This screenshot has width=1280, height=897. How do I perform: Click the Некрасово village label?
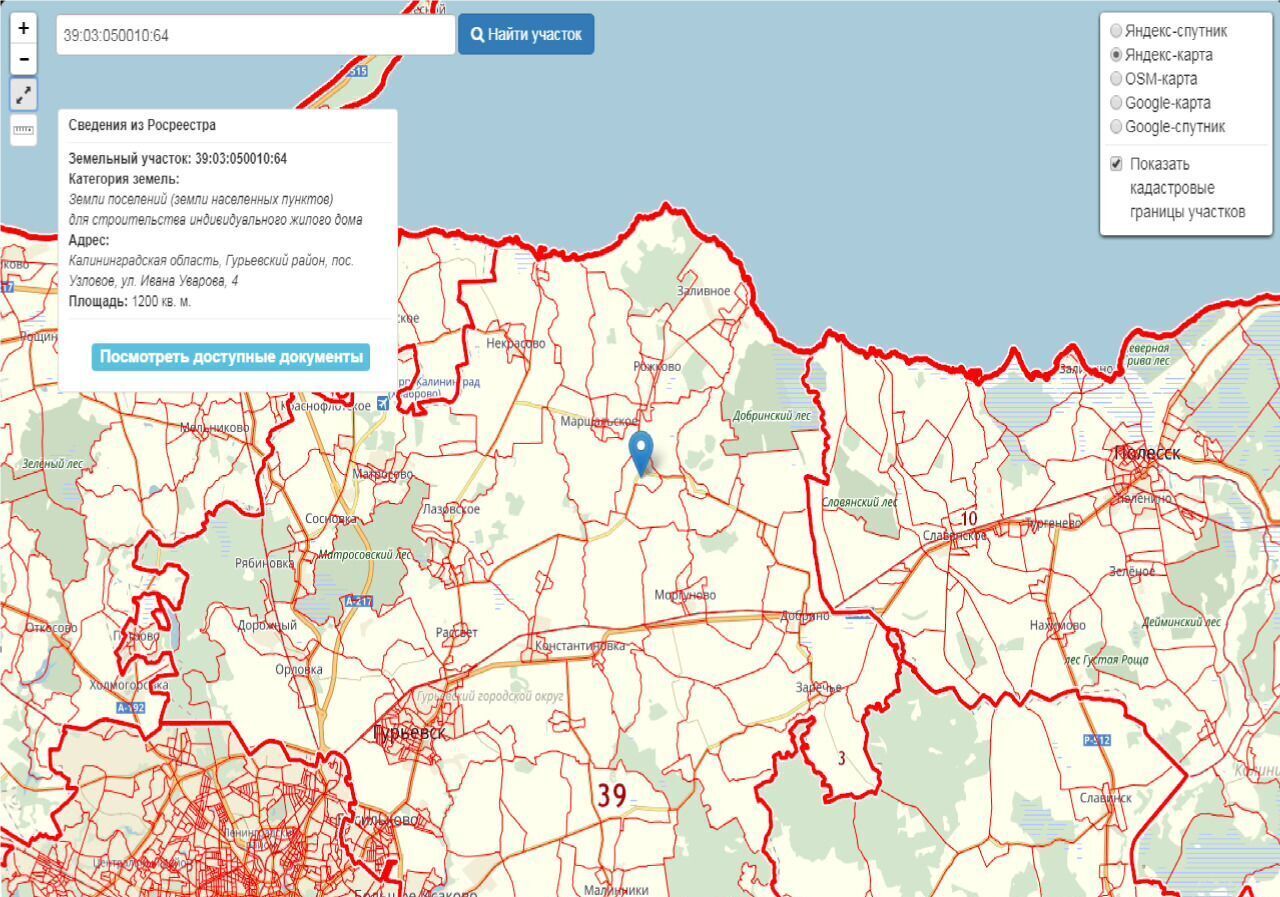pos(516,343)
